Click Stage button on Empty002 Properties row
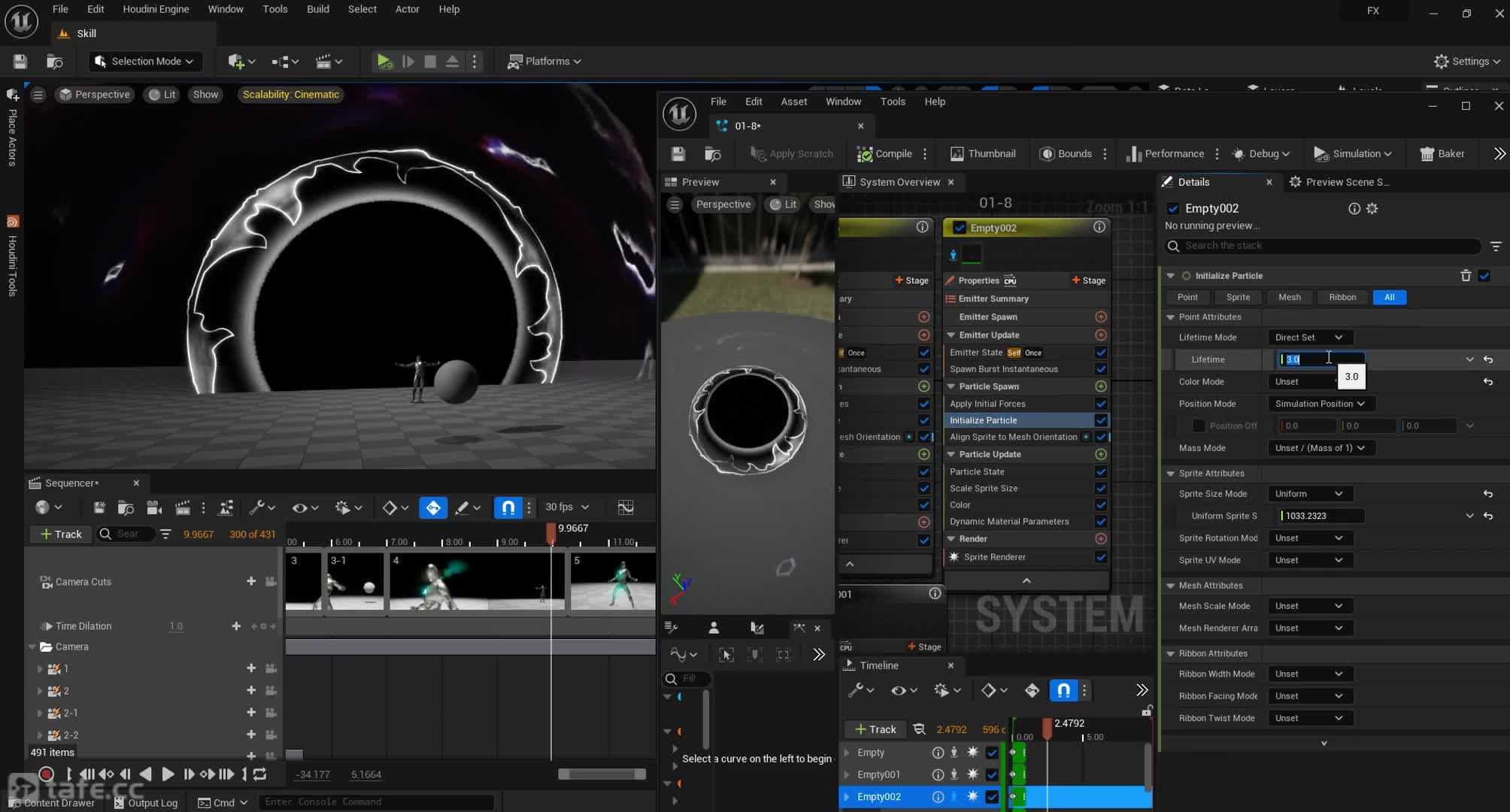 pos(1088,280)
